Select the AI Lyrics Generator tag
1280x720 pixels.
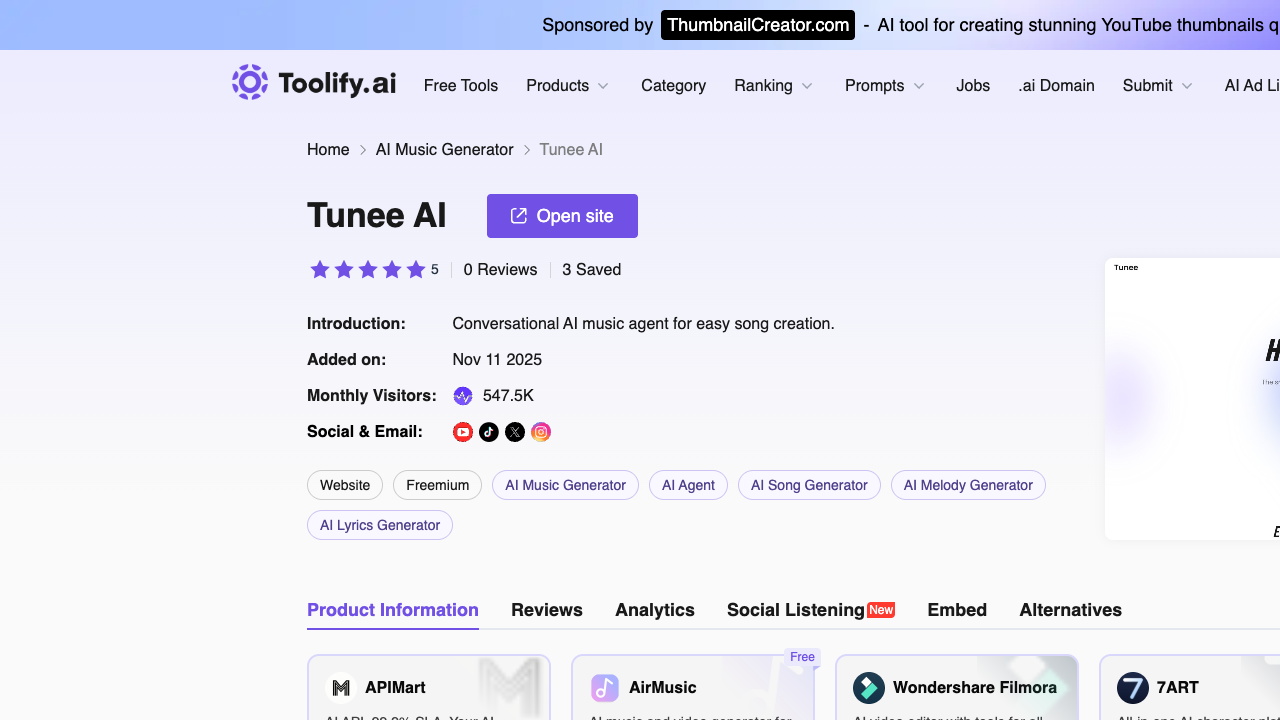[x=380, y=525]
